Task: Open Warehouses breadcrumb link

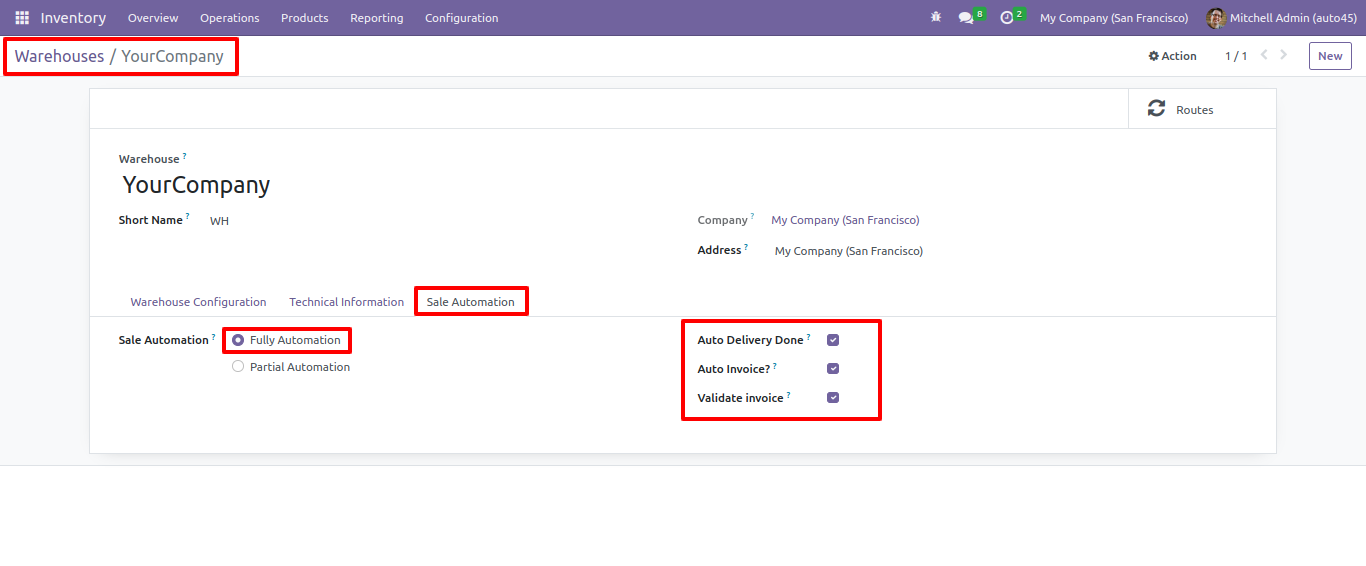Action: pyautogui.click(x=59, y=56)
